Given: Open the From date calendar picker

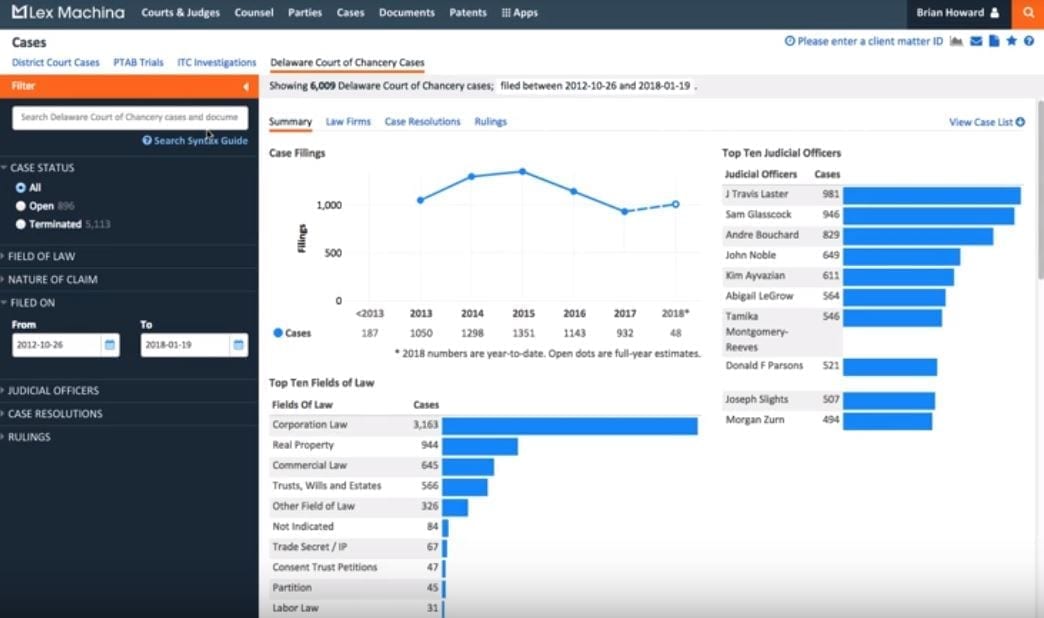Looking at the screenshot, I should [x=110, y=345].
